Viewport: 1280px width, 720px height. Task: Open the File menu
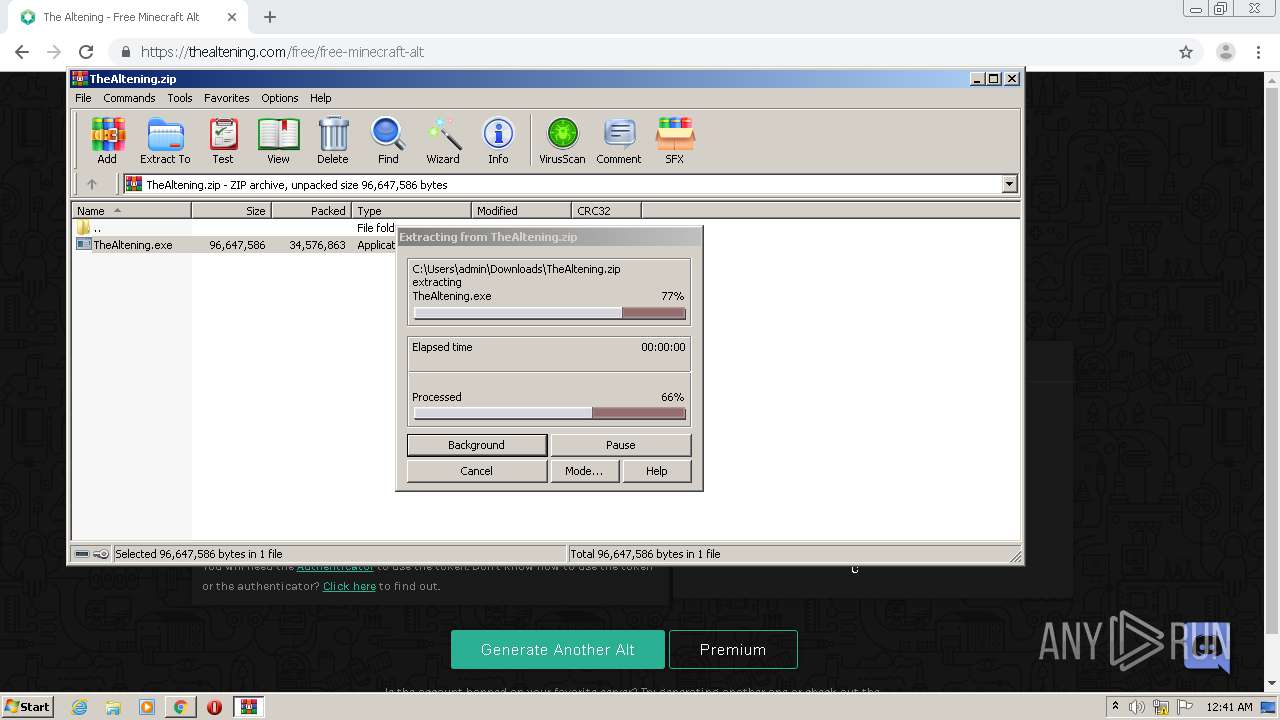tap(83, 98)
